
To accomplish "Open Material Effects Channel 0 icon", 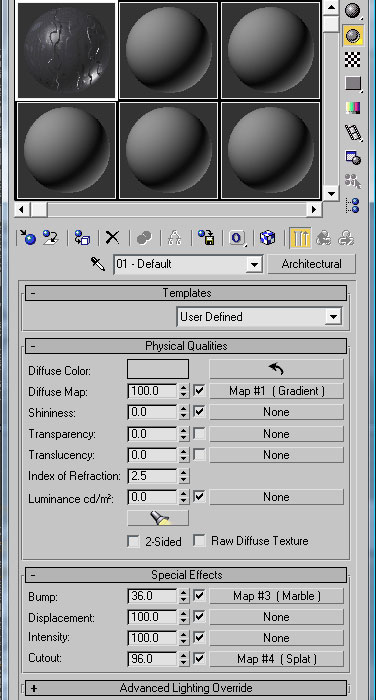I will click(x=237, y=238).
